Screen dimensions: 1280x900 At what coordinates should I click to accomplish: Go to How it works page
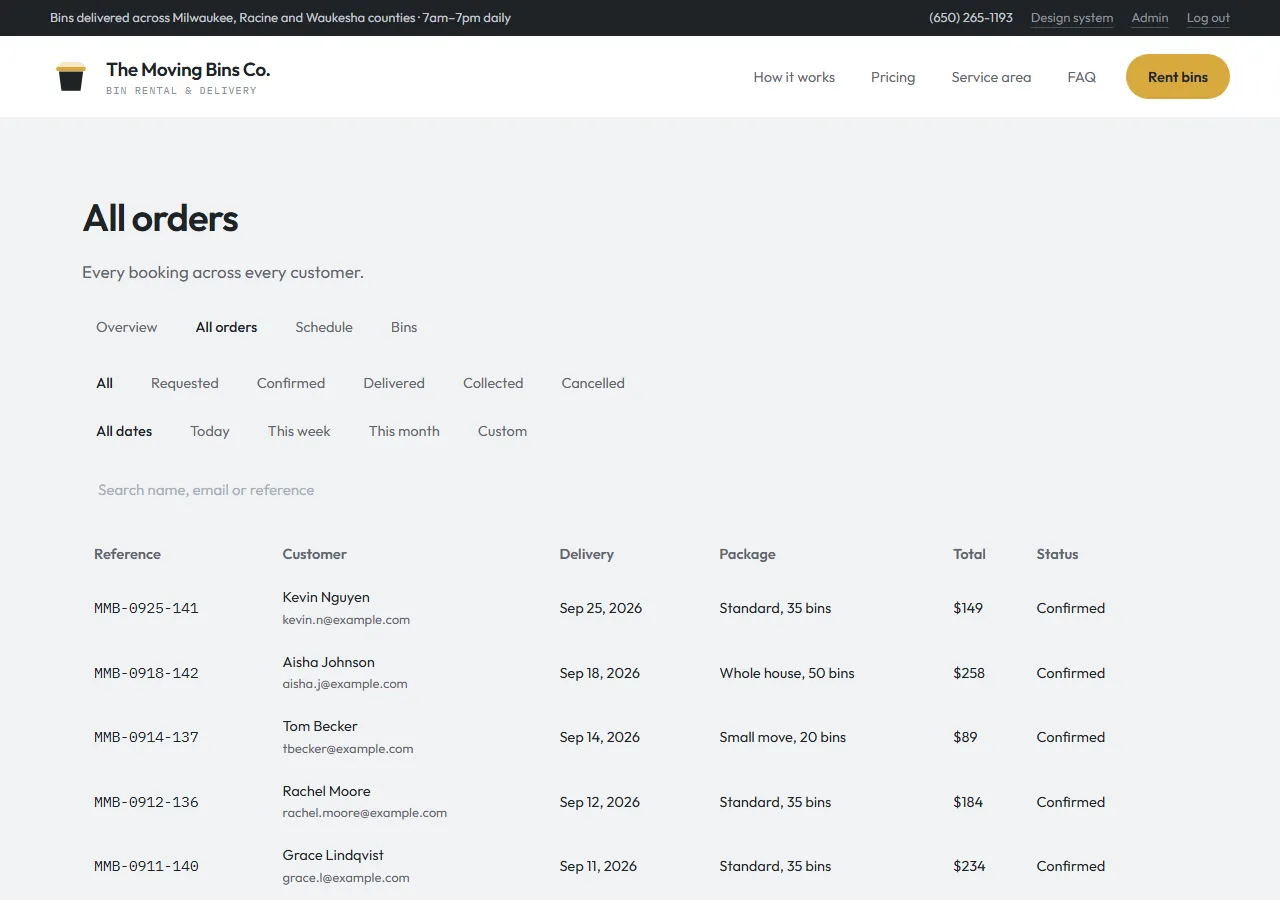pos(794,77)
